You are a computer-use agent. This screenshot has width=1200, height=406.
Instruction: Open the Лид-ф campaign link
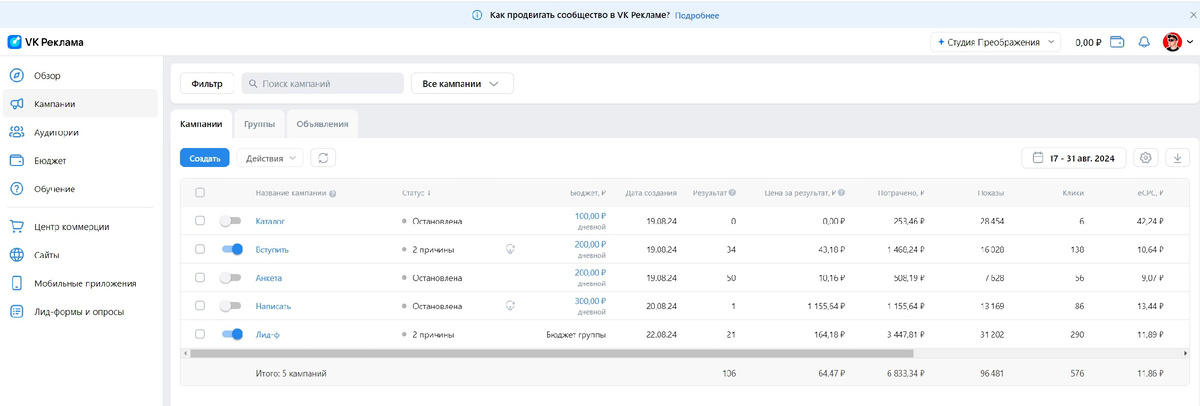tap(267, 334)
